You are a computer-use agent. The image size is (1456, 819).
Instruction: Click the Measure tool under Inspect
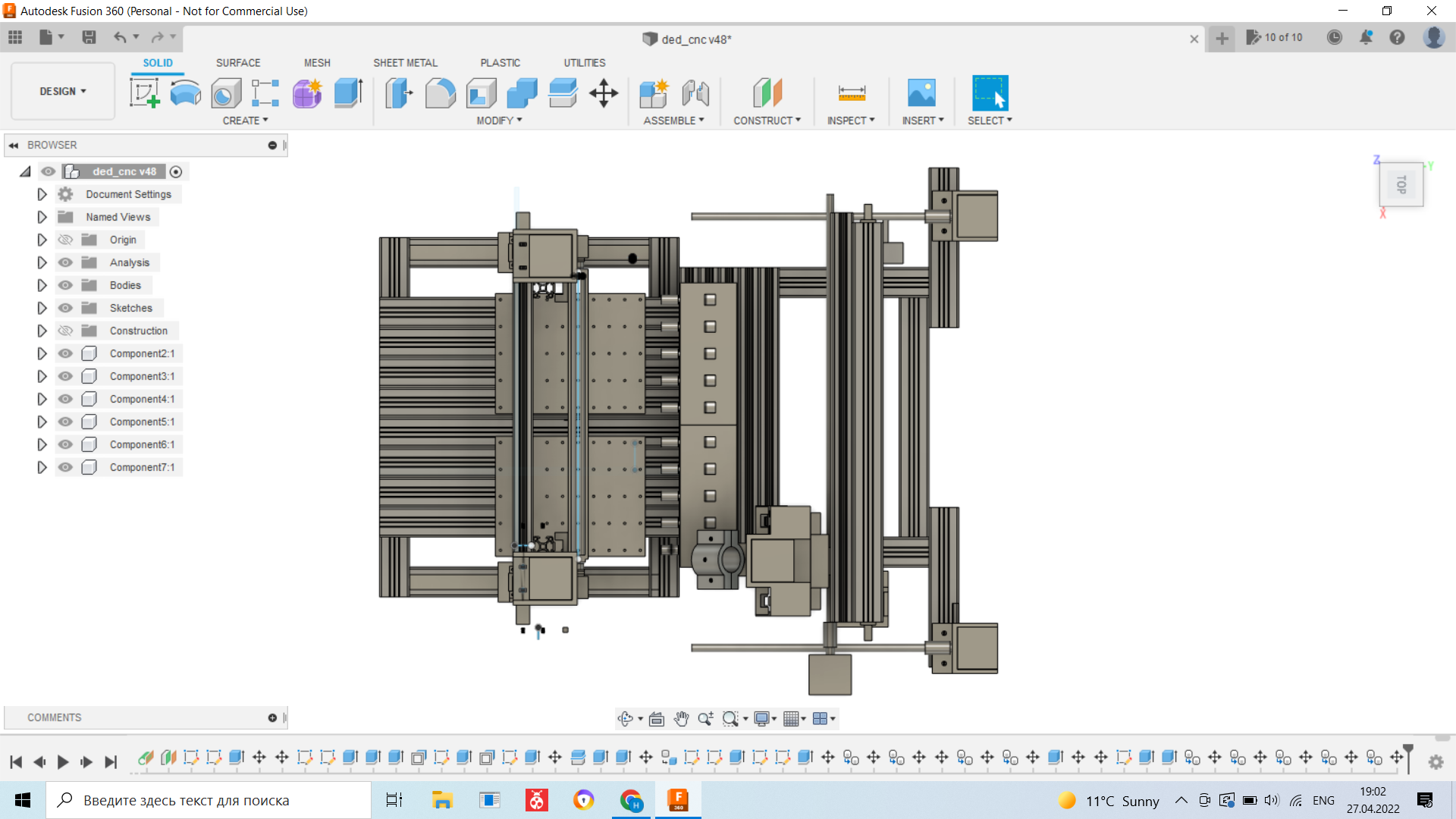(x=851, y=93)
